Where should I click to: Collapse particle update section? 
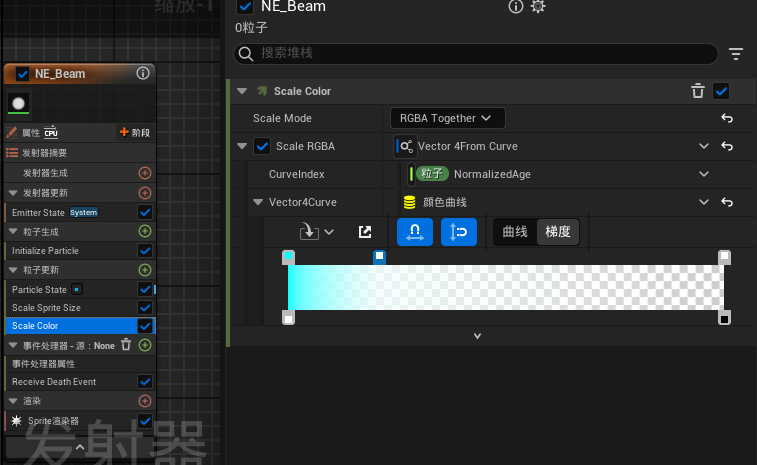coord(13,270)
